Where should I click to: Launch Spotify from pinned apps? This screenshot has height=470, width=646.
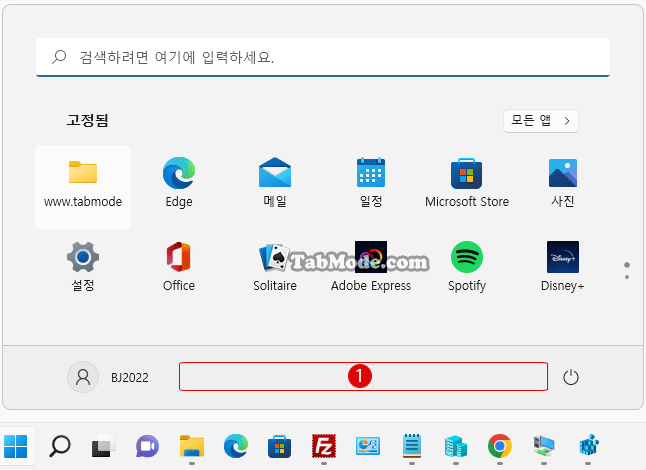pos(467,267)
